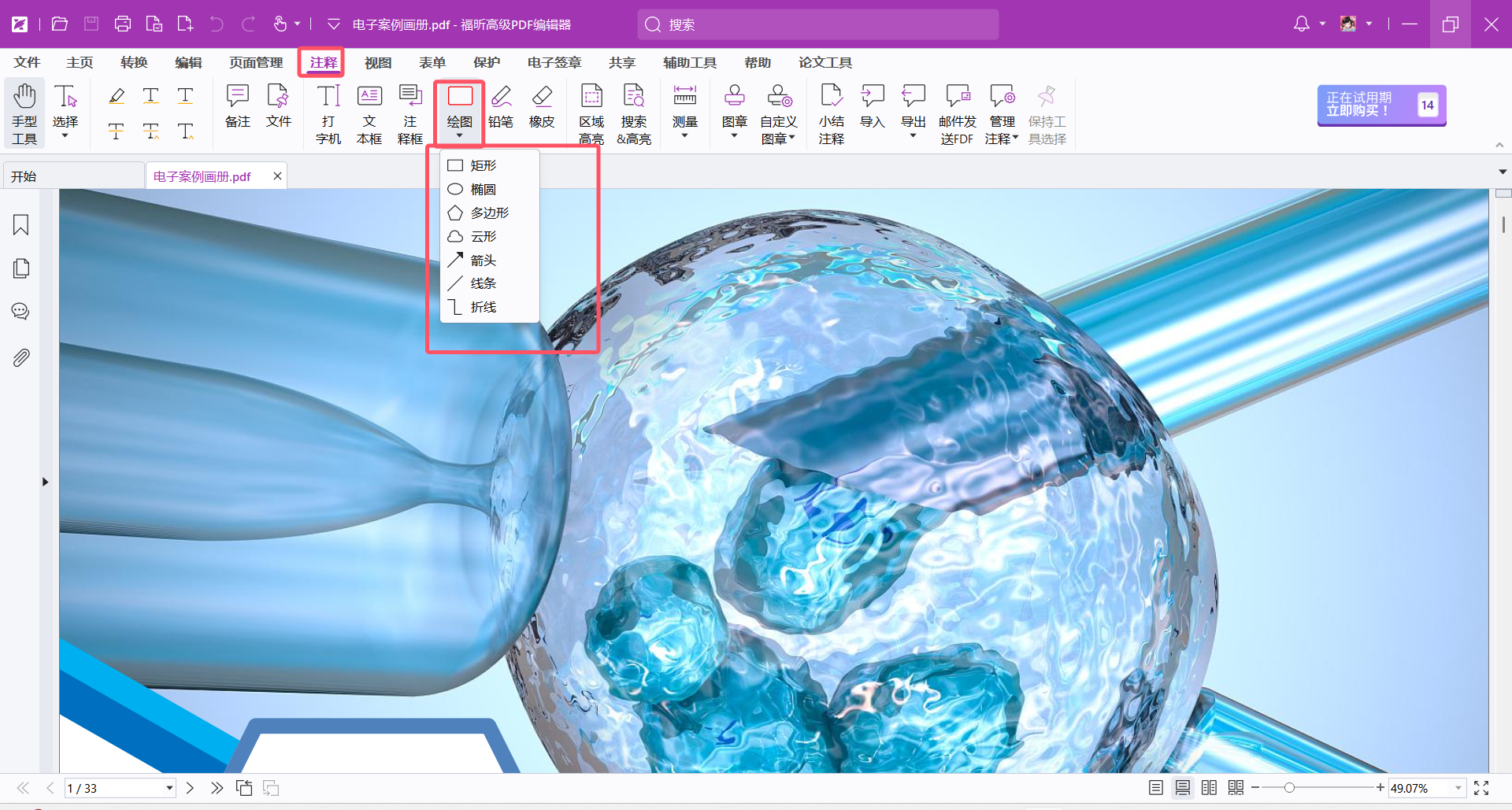
Task: Choose Line (线条) from drawing menu
Action: (x=490, y=283)
